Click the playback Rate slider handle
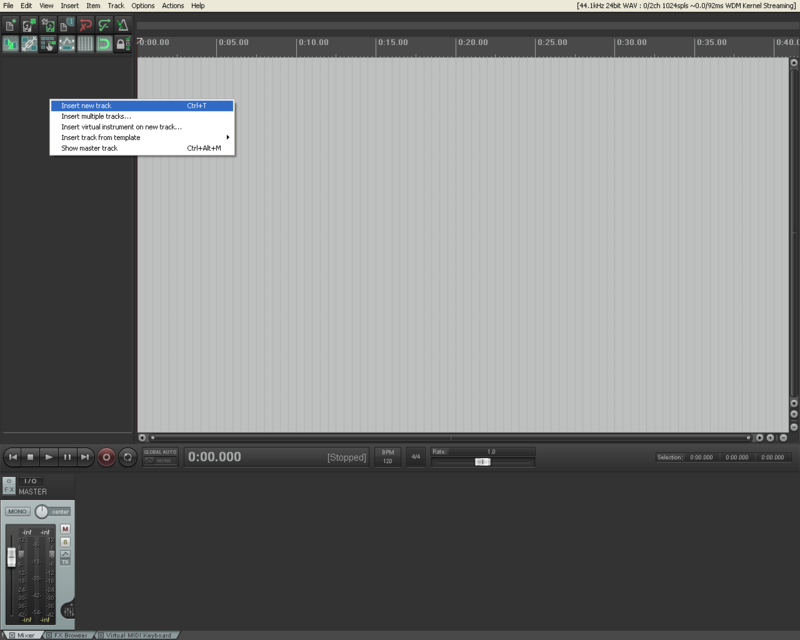Screen dimensions: 800x640 click(x=482, y=462)
